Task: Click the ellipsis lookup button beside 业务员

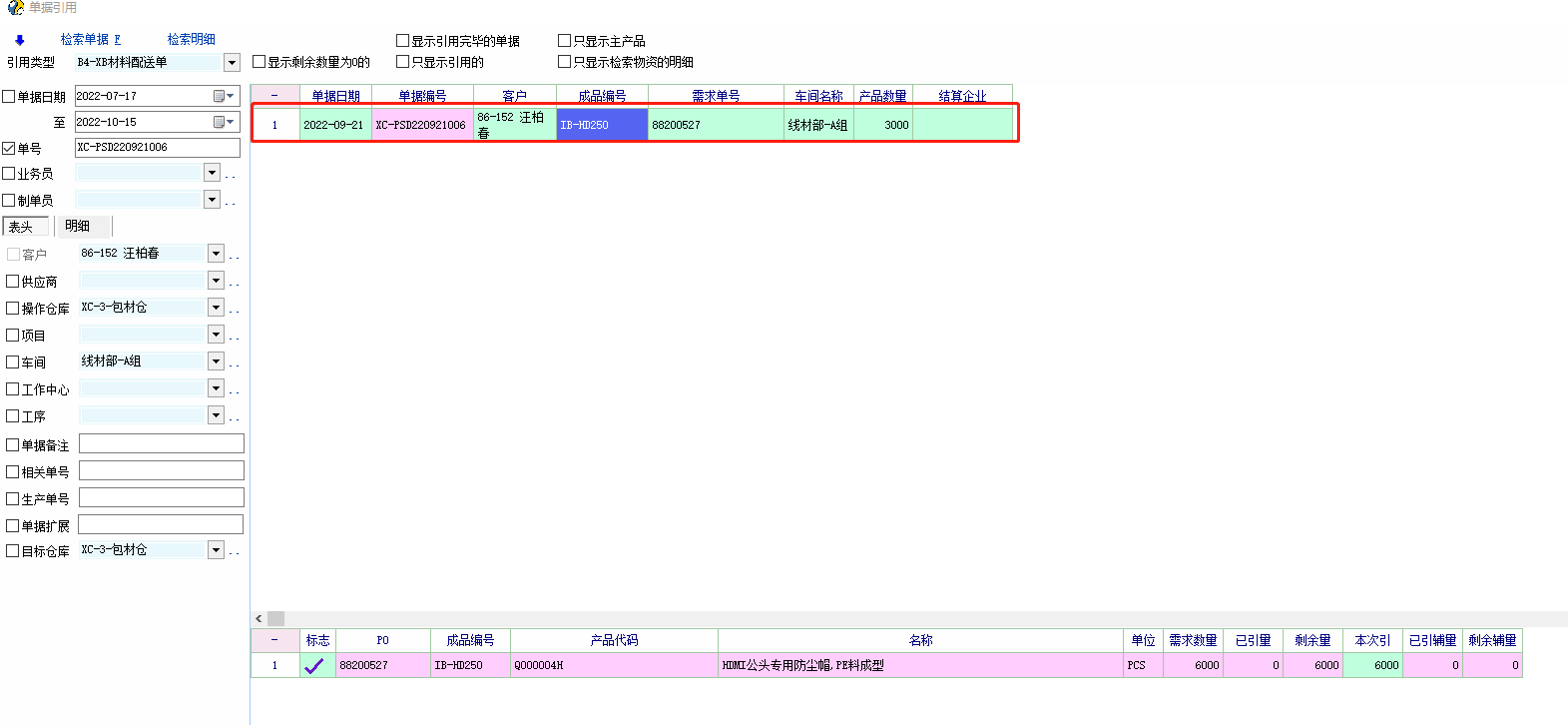Action: coord(231,175)
